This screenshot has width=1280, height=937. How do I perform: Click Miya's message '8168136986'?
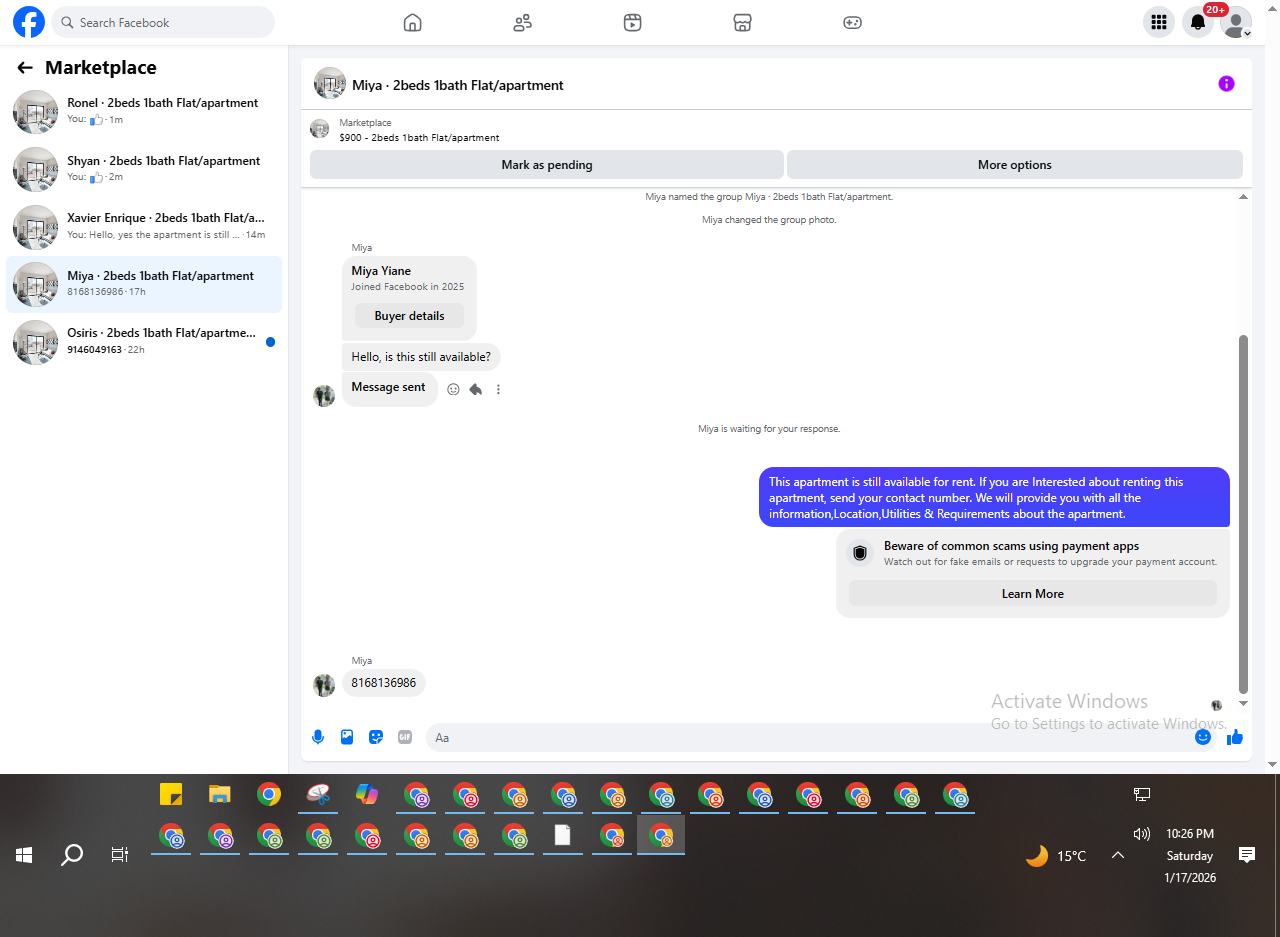[x=384, y=683]
